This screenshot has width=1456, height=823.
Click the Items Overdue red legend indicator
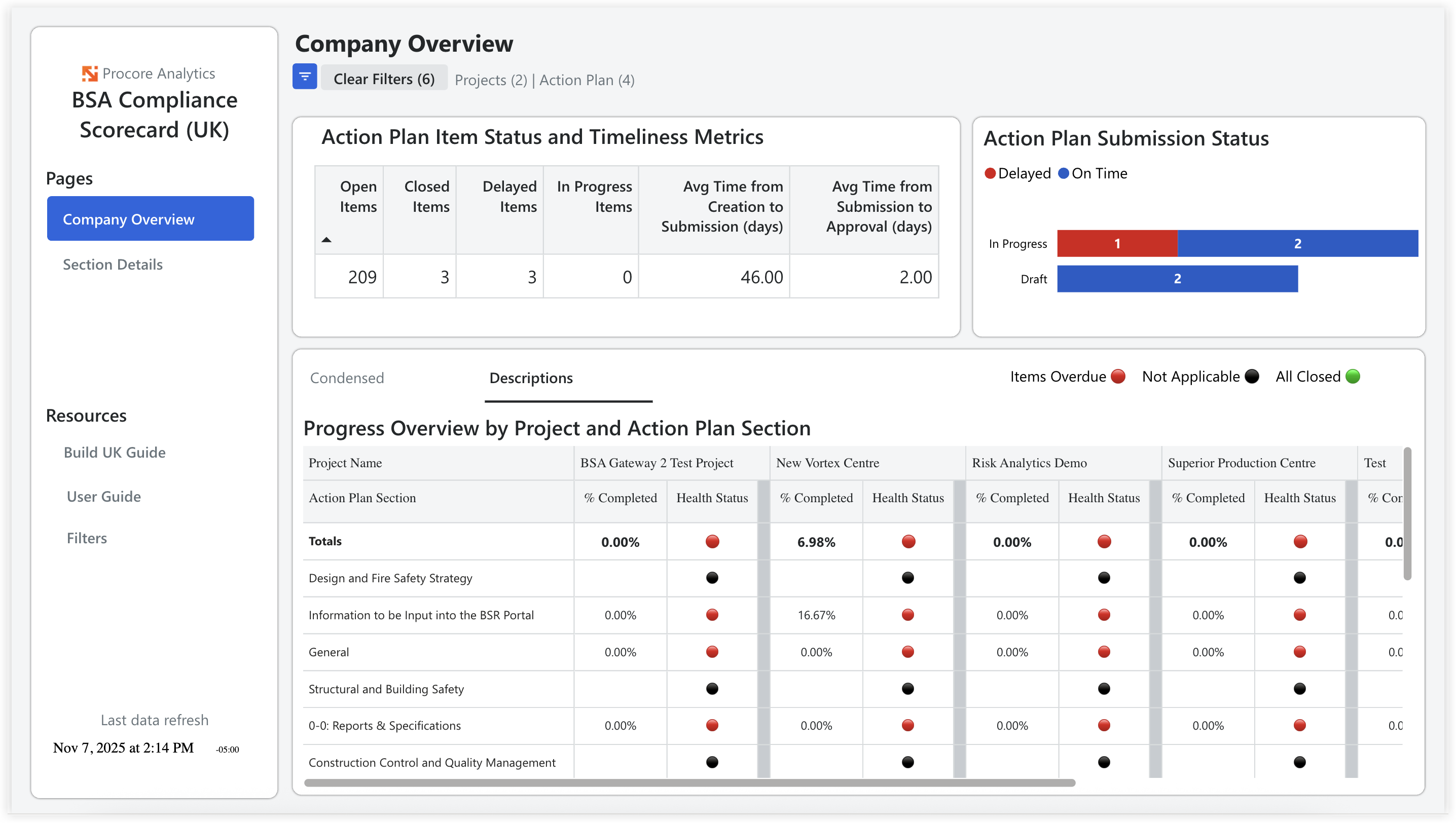click(x=1117, y=377)
